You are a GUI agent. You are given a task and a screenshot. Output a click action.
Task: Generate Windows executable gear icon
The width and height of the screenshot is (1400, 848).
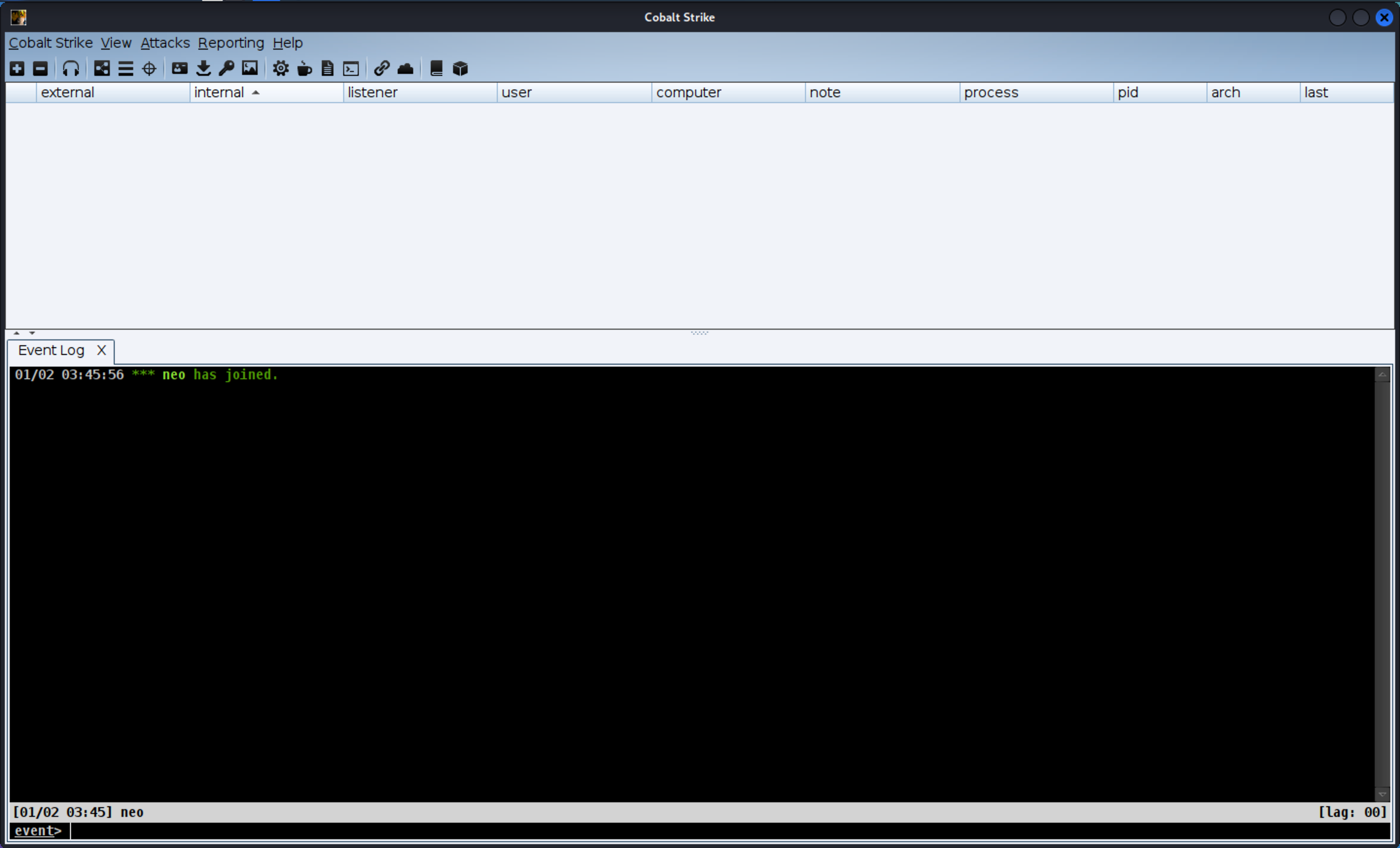coord(280,69)
